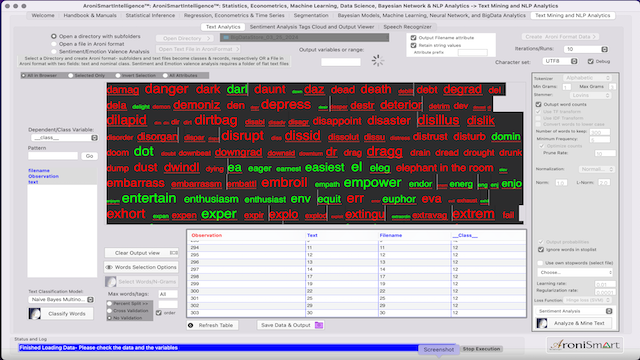Click the Classify Words moon icon
This screenshot has height=360, width=640.
pos(35,313)
